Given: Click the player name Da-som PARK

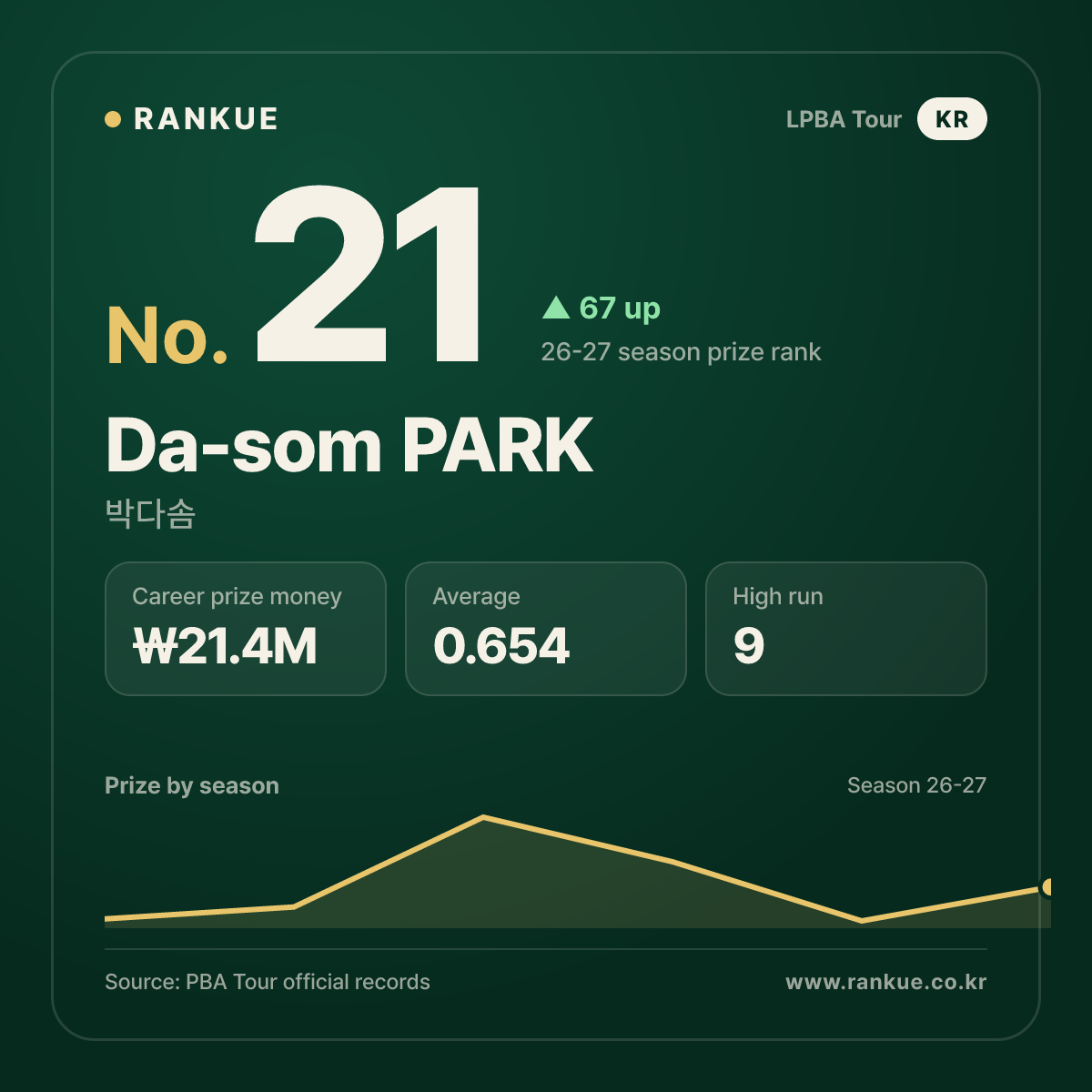Looking at the screenshot, I should (349, 445).
